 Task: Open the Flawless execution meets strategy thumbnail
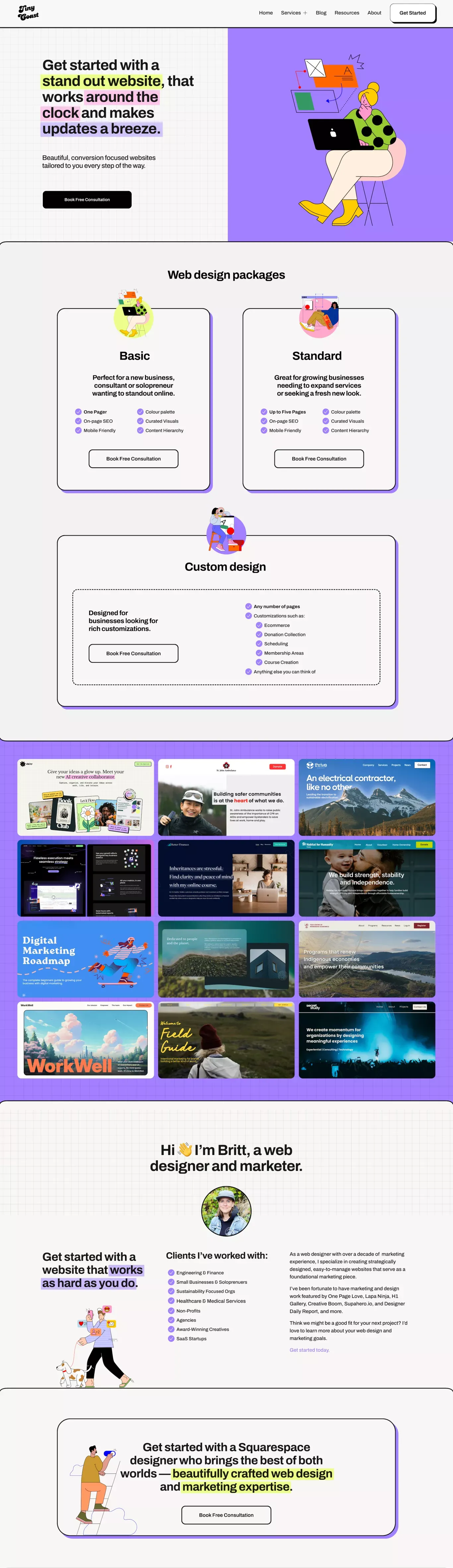[85, 878]
